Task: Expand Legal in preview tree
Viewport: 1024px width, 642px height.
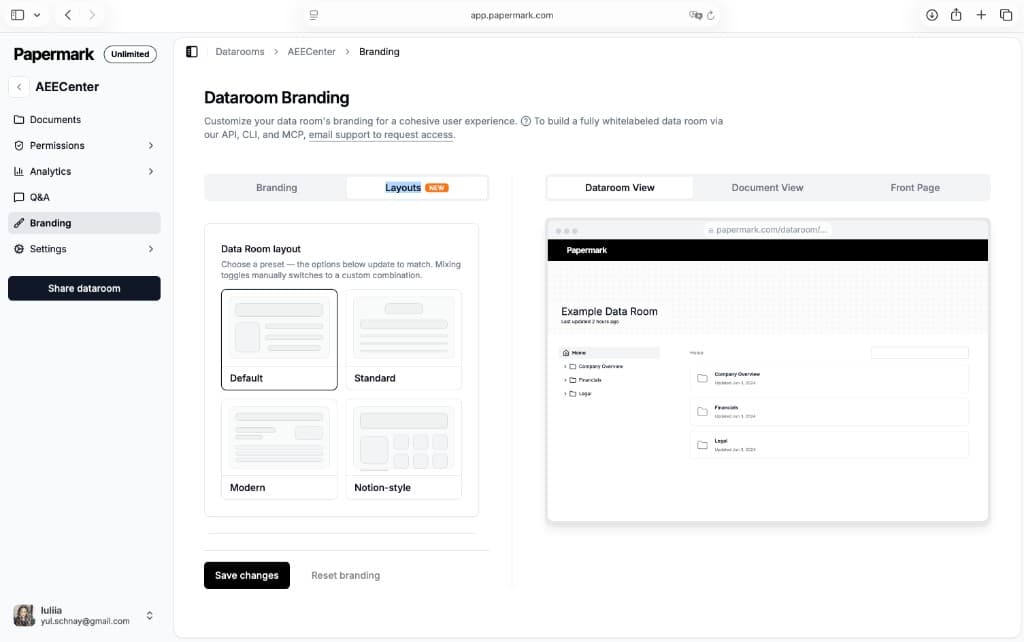Action: coord(565,394)
